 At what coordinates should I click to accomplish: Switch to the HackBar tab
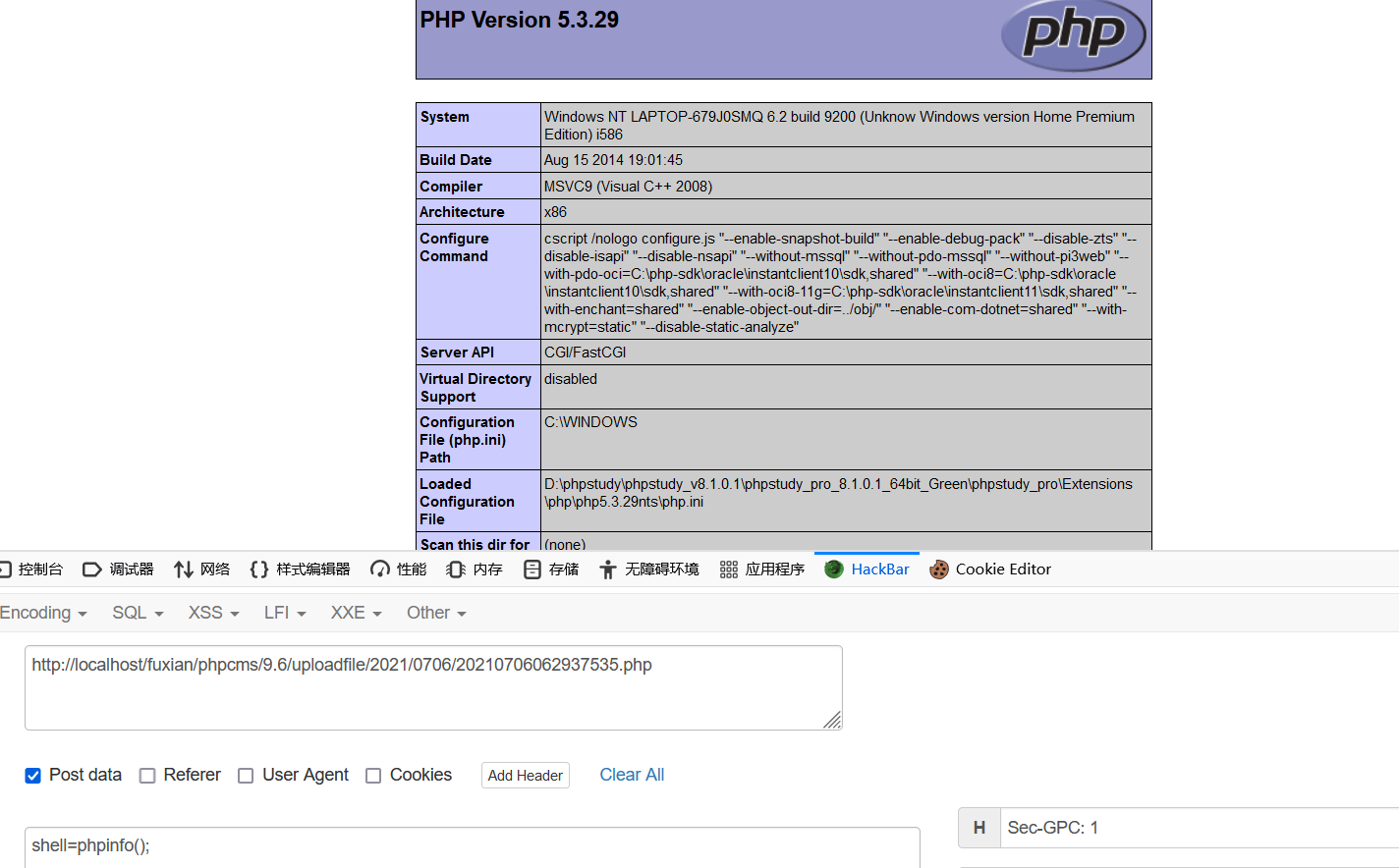pos(867,570)
